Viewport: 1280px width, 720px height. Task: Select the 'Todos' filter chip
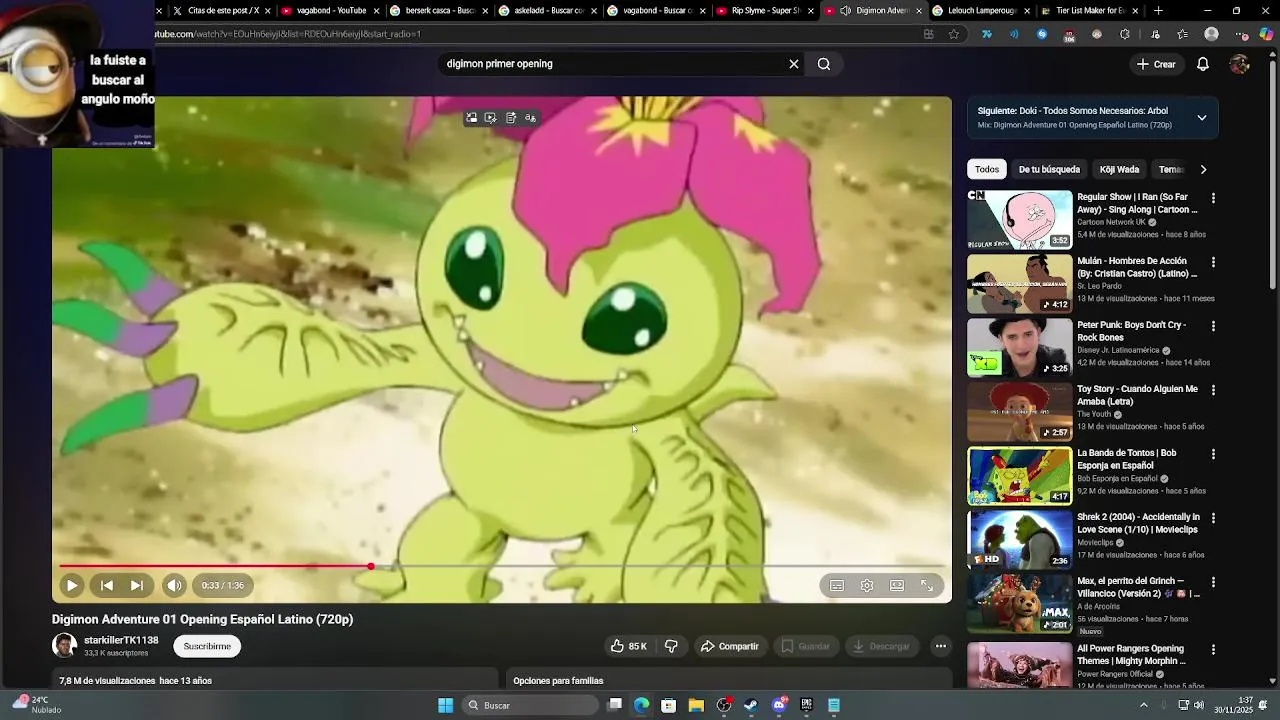point(987,169)
